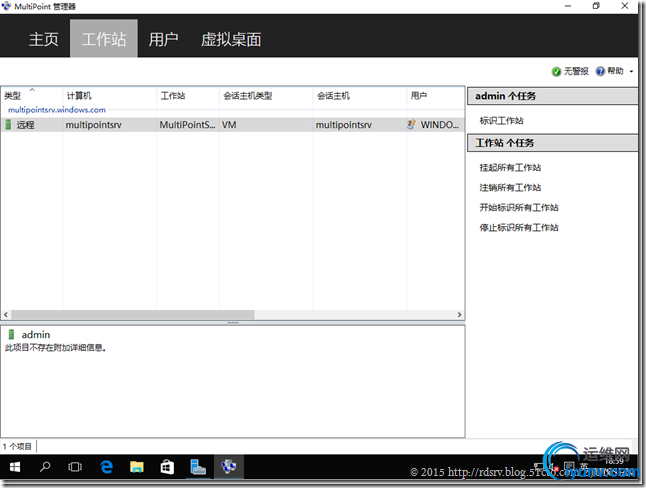Screen dimensions: 646x488
Task: Click the horizontal scrollbar thumb
Action: [x=133, y=314]
